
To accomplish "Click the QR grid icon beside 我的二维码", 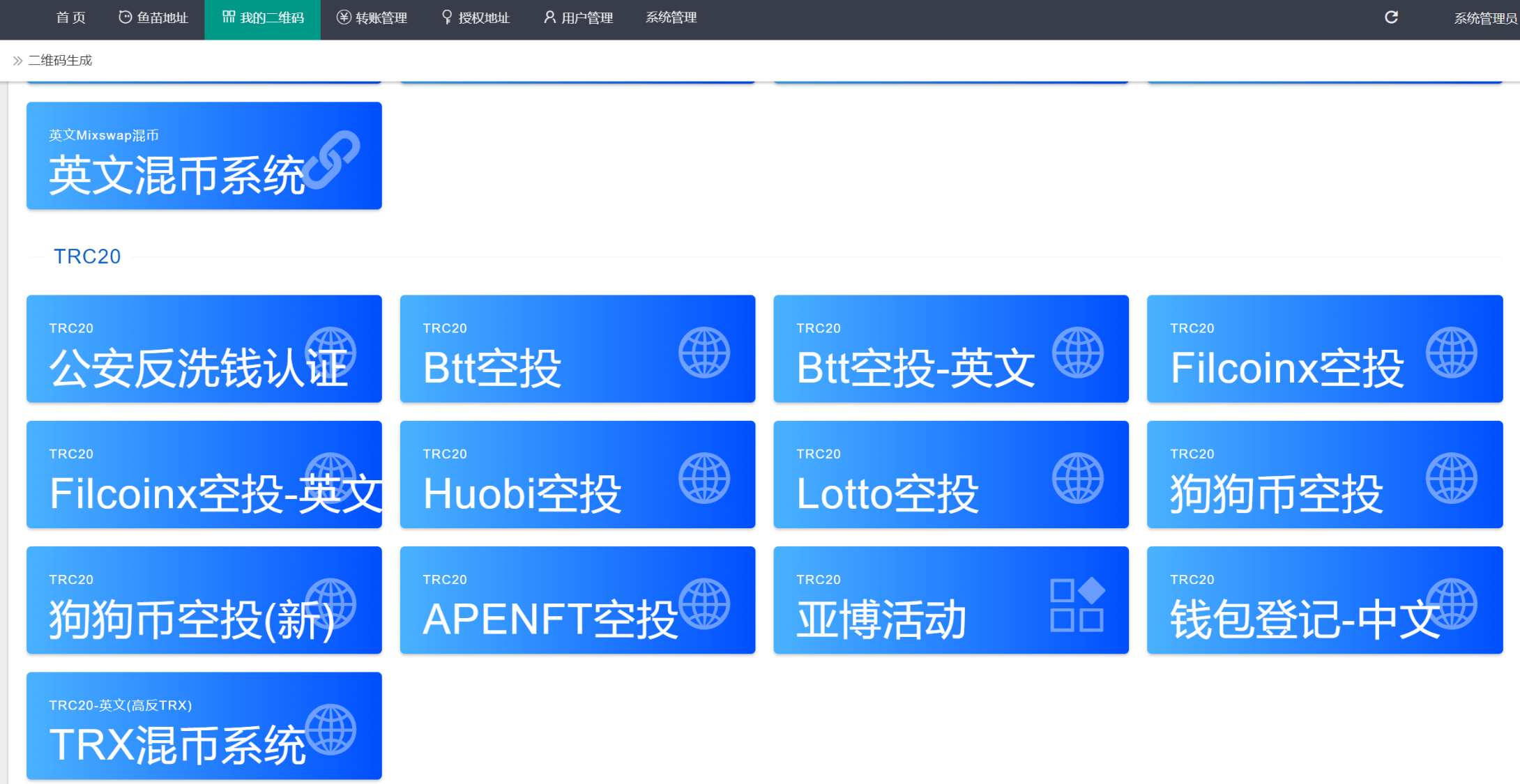I will (228, 17).
